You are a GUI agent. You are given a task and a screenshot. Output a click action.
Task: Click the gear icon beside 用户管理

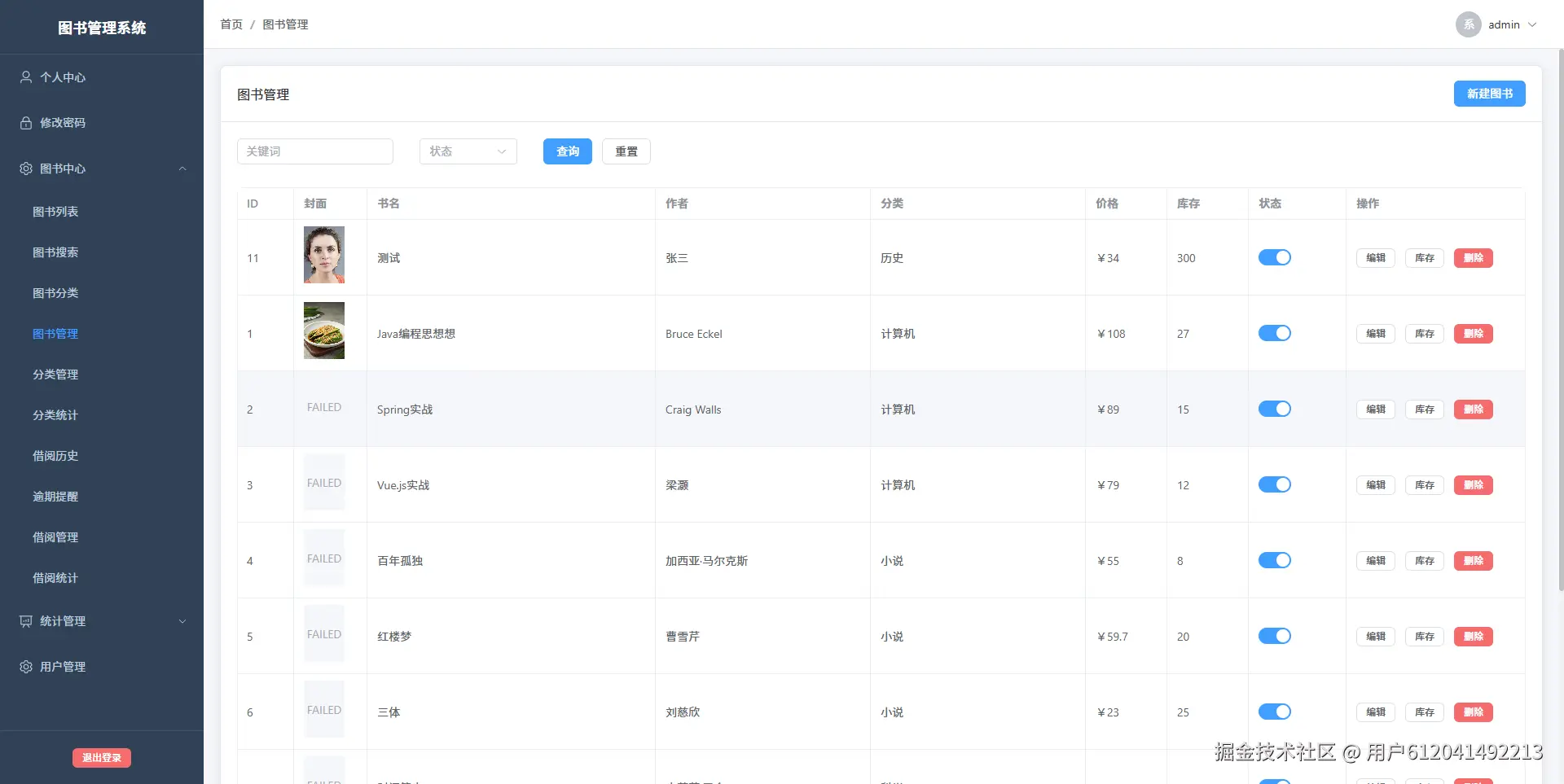click(x=26, y=667)
